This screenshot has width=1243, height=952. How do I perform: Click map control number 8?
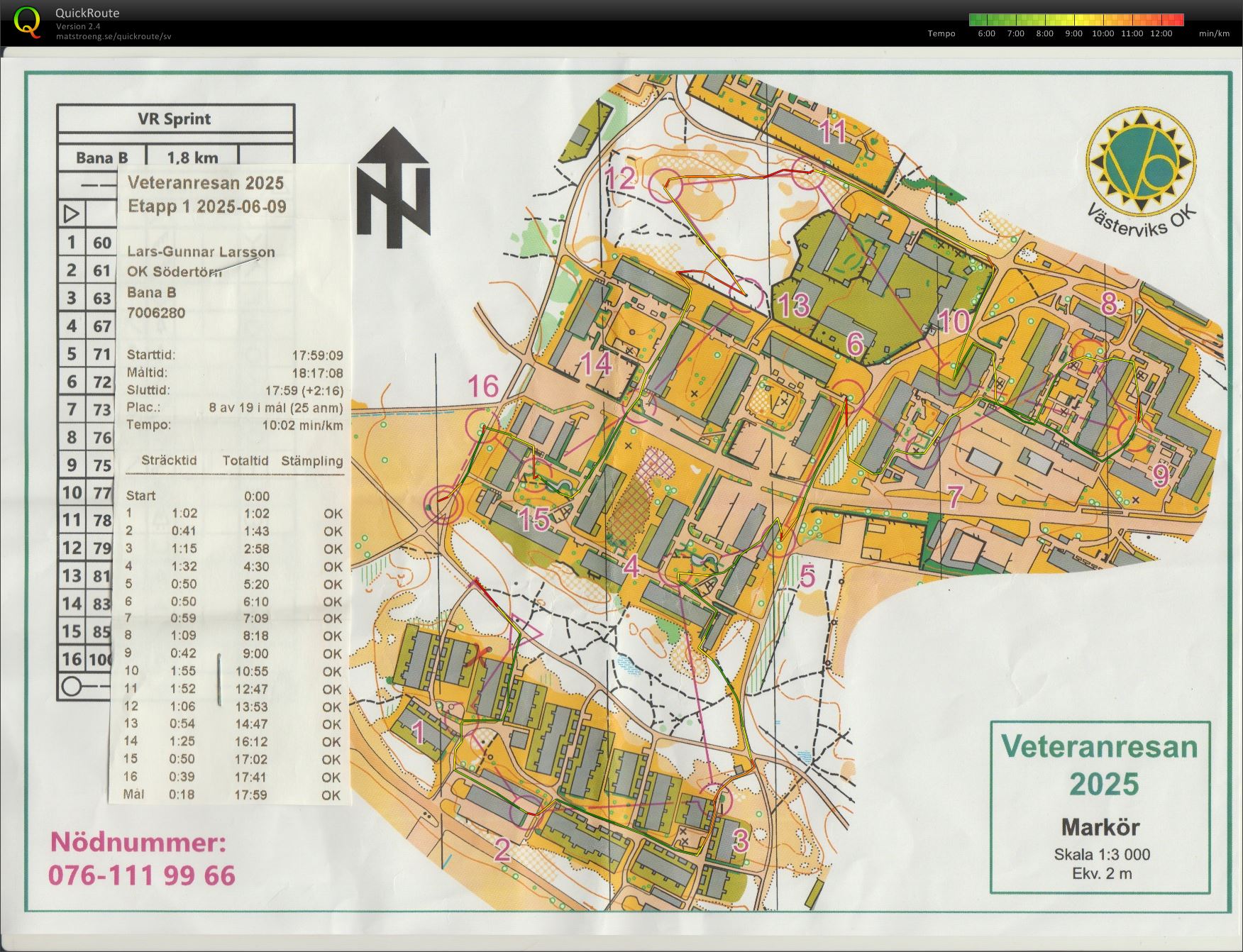point(1108,304)
